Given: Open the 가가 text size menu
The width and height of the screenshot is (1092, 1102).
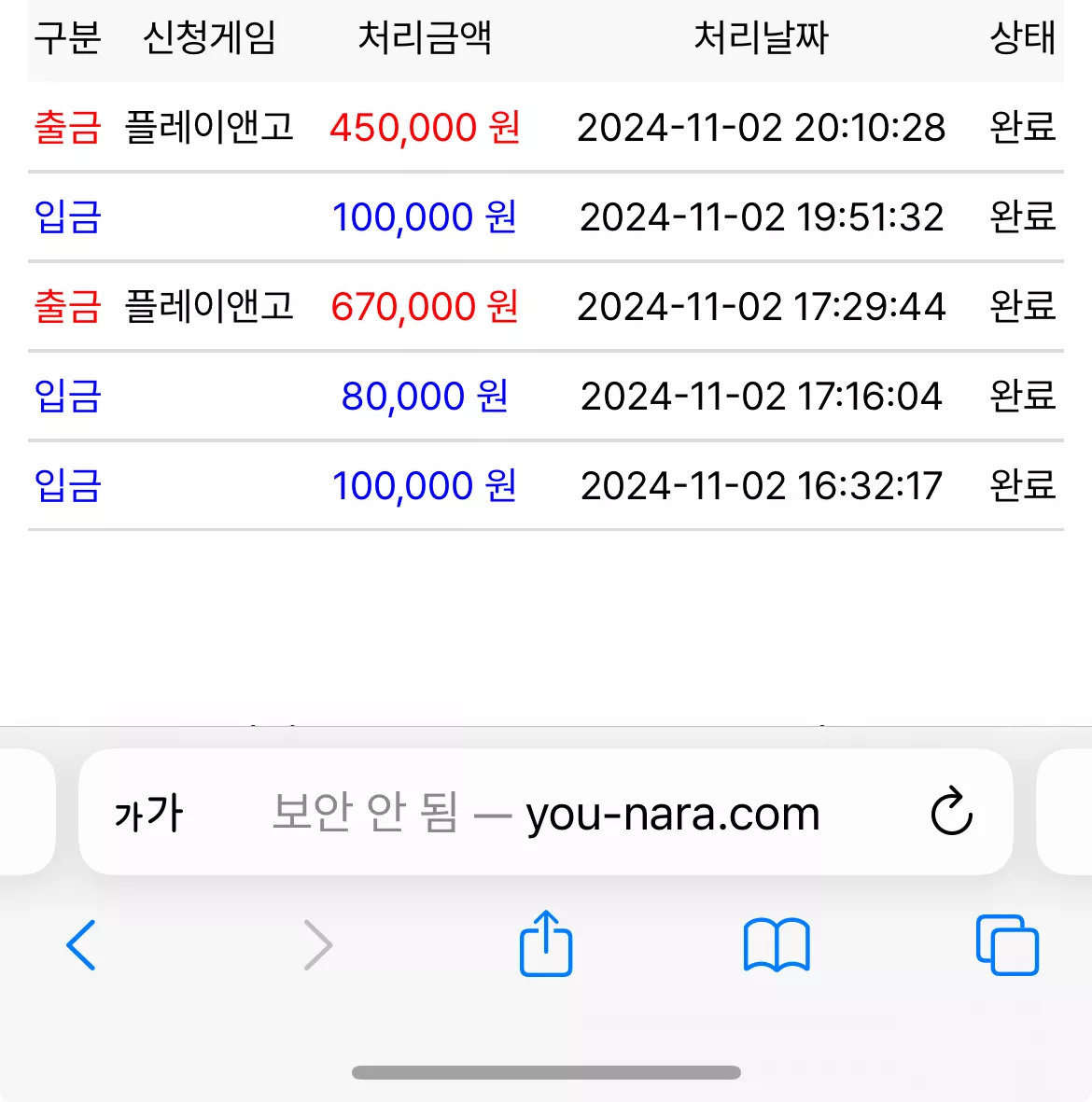Looking at the screenshot, I should pyautogui.click(x=148, y=813).
